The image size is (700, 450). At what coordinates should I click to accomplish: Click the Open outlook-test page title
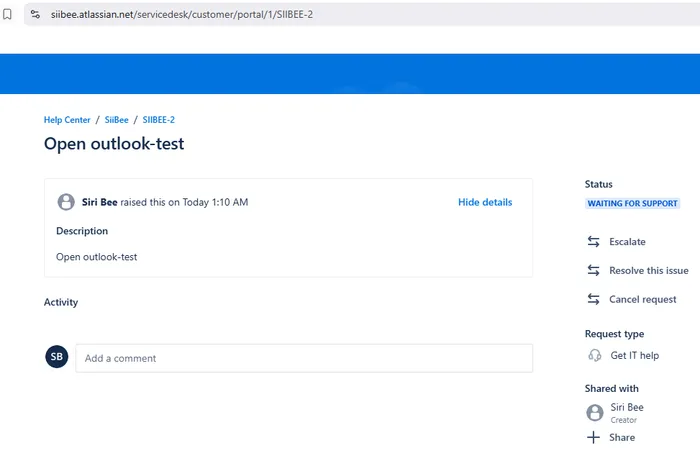114,144
